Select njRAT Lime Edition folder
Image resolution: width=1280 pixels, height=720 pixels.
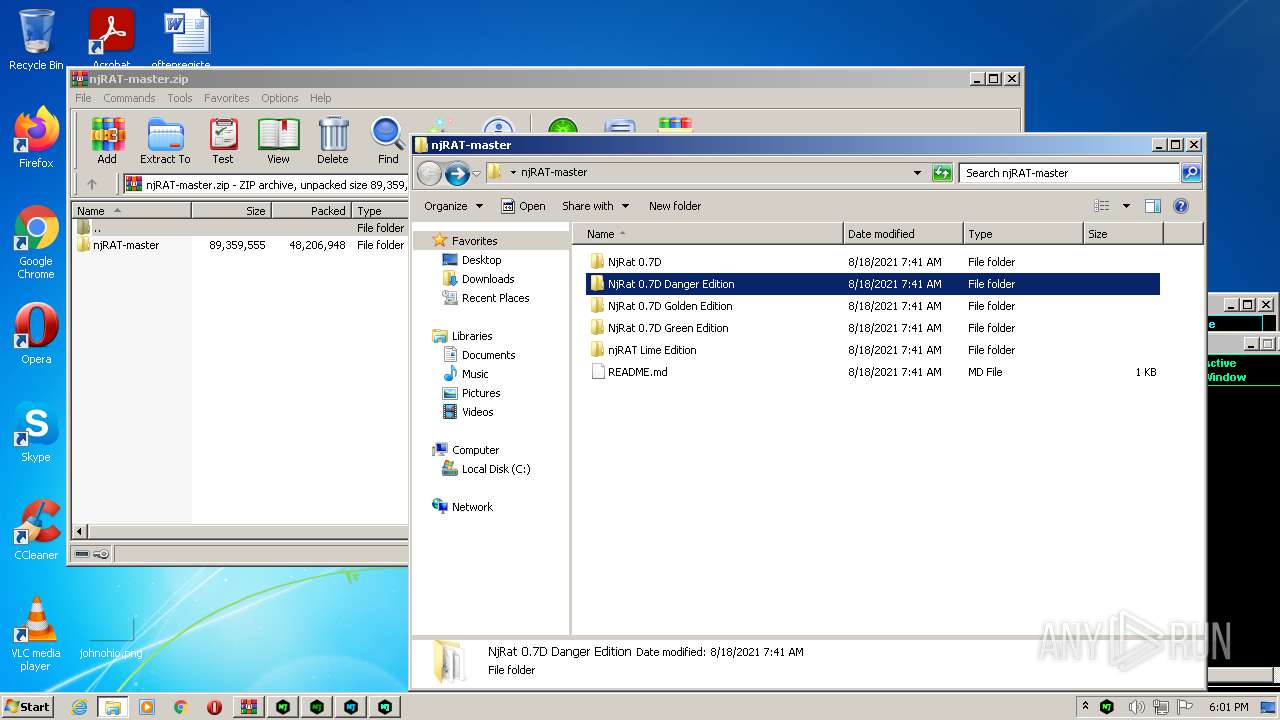point(652,350)
